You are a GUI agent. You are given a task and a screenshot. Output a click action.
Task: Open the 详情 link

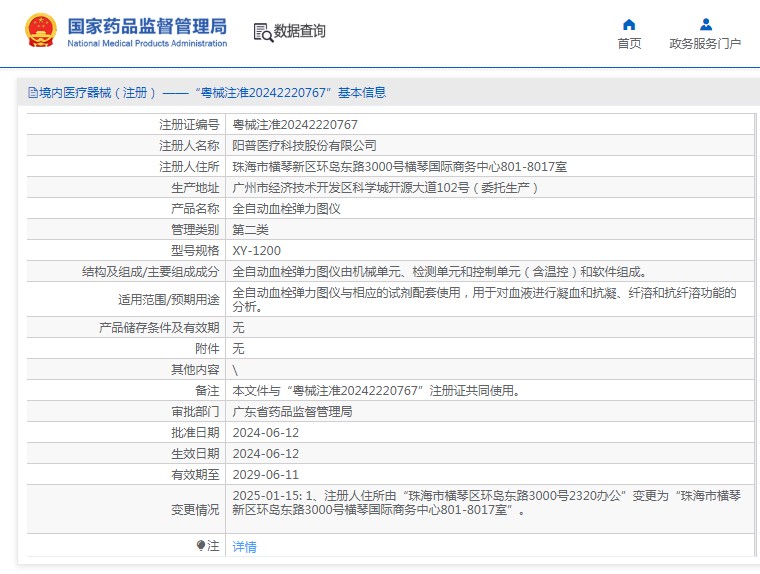click(x=245, y=546)
